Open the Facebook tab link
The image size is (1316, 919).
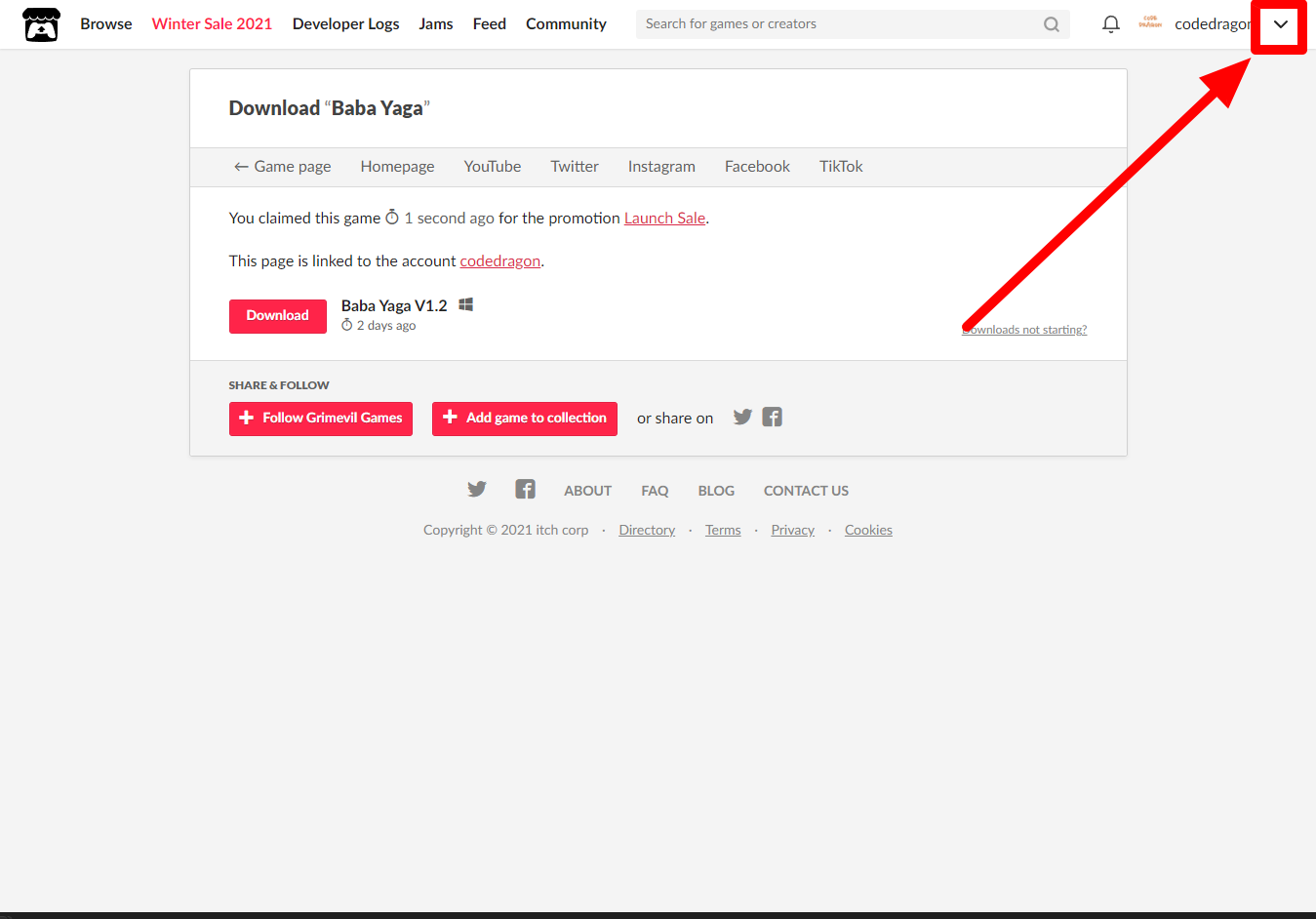tap(757, 167)
